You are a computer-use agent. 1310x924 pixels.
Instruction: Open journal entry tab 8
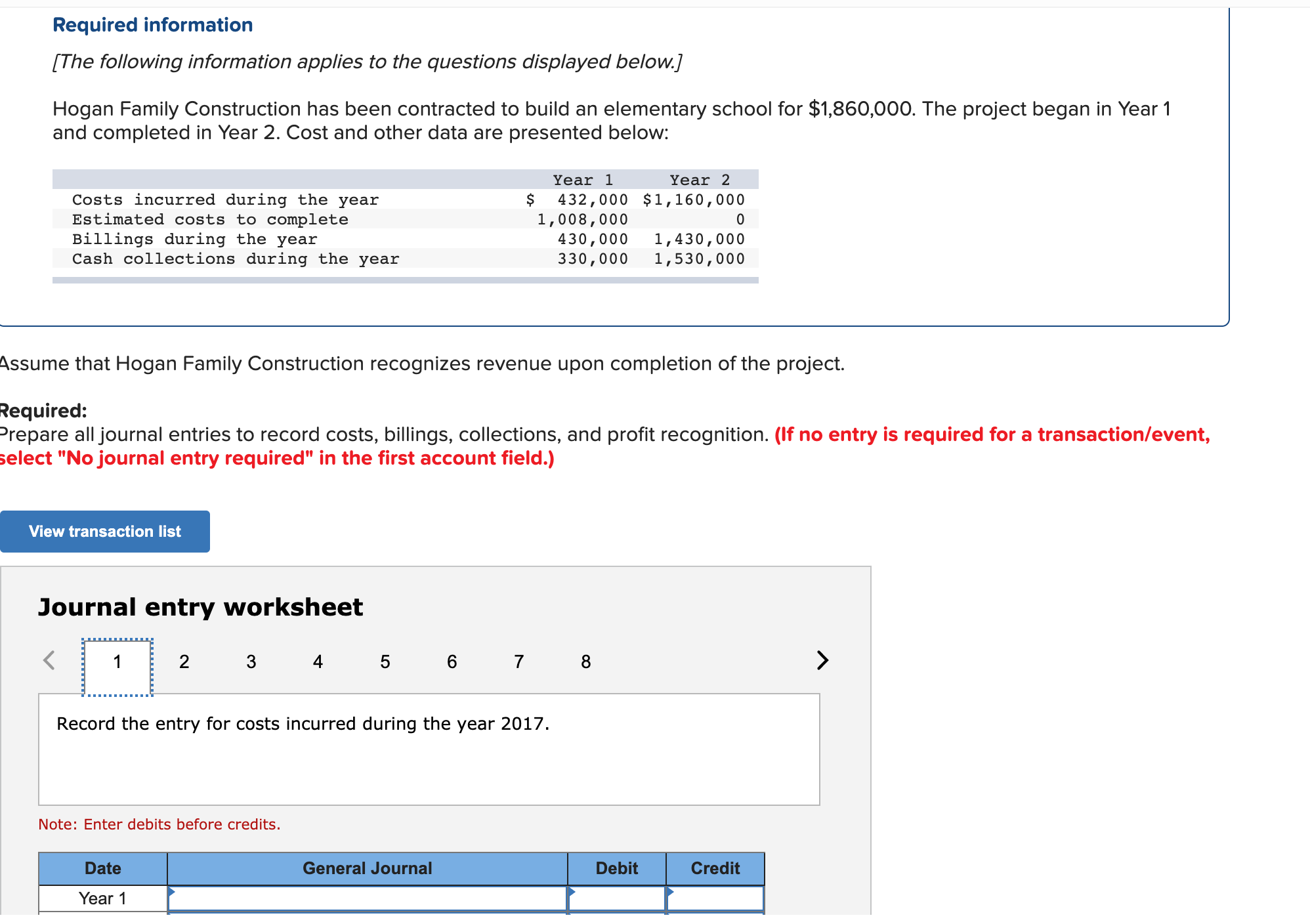pyautogui.click(x=585, y=661)
